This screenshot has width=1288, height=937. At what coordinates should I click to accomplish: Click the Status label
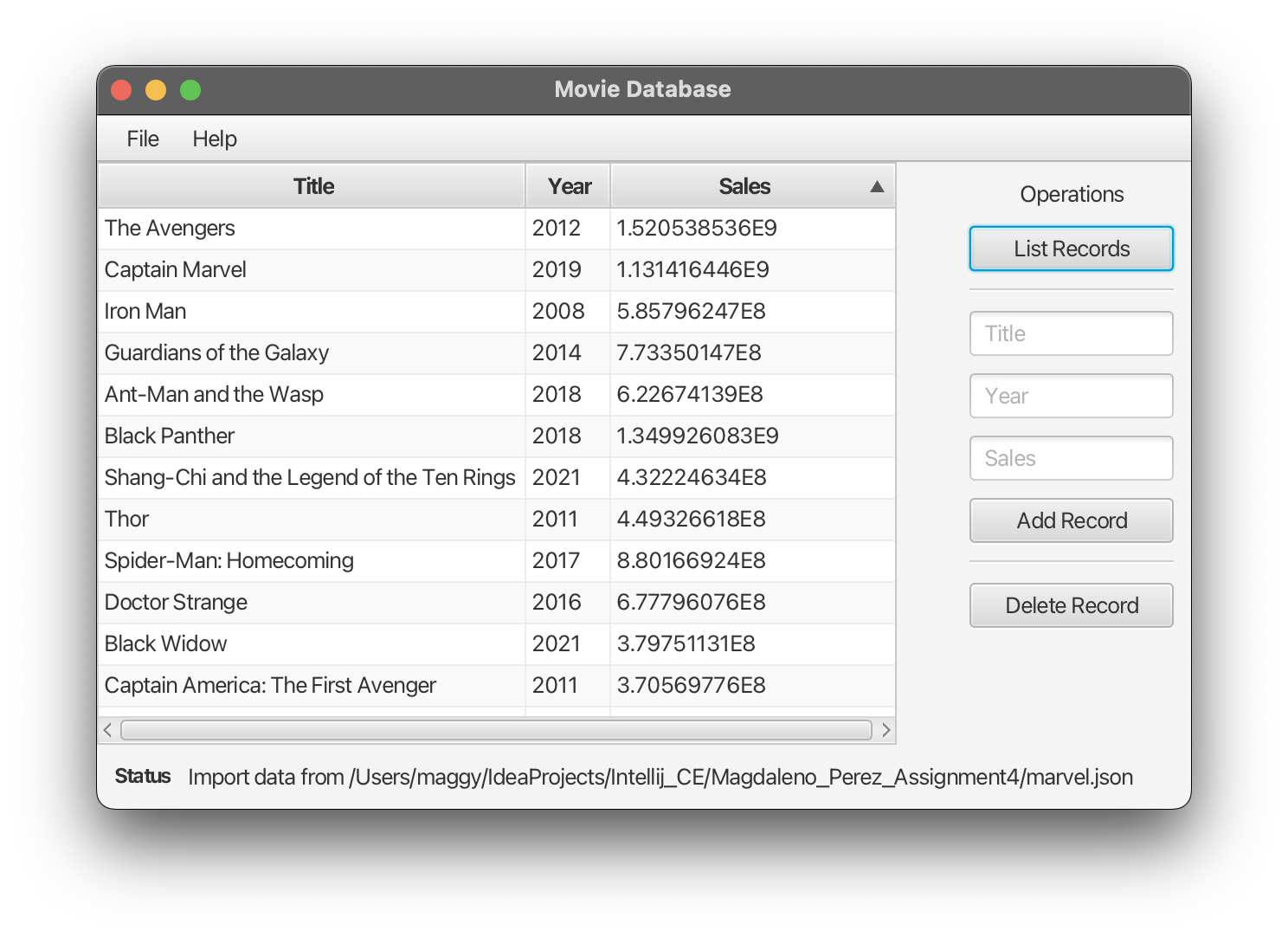click(x=143, y=776)
